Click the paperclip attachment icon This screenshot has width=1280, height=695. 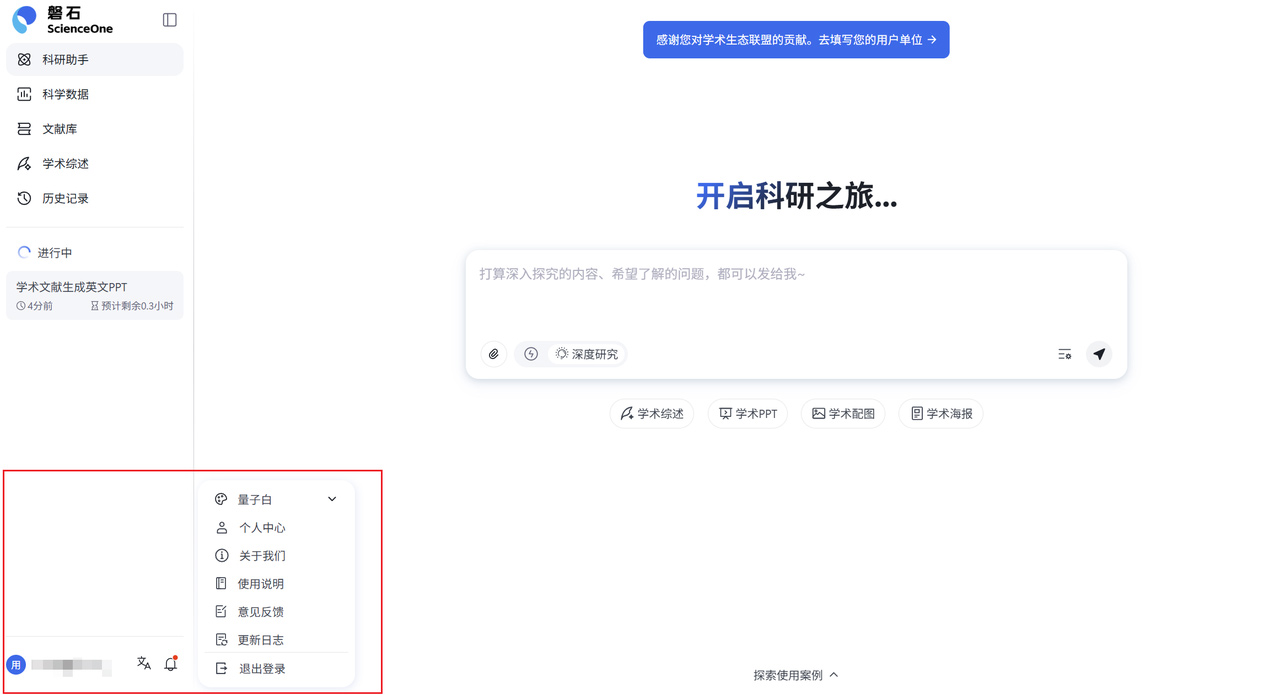coord(492,353)
